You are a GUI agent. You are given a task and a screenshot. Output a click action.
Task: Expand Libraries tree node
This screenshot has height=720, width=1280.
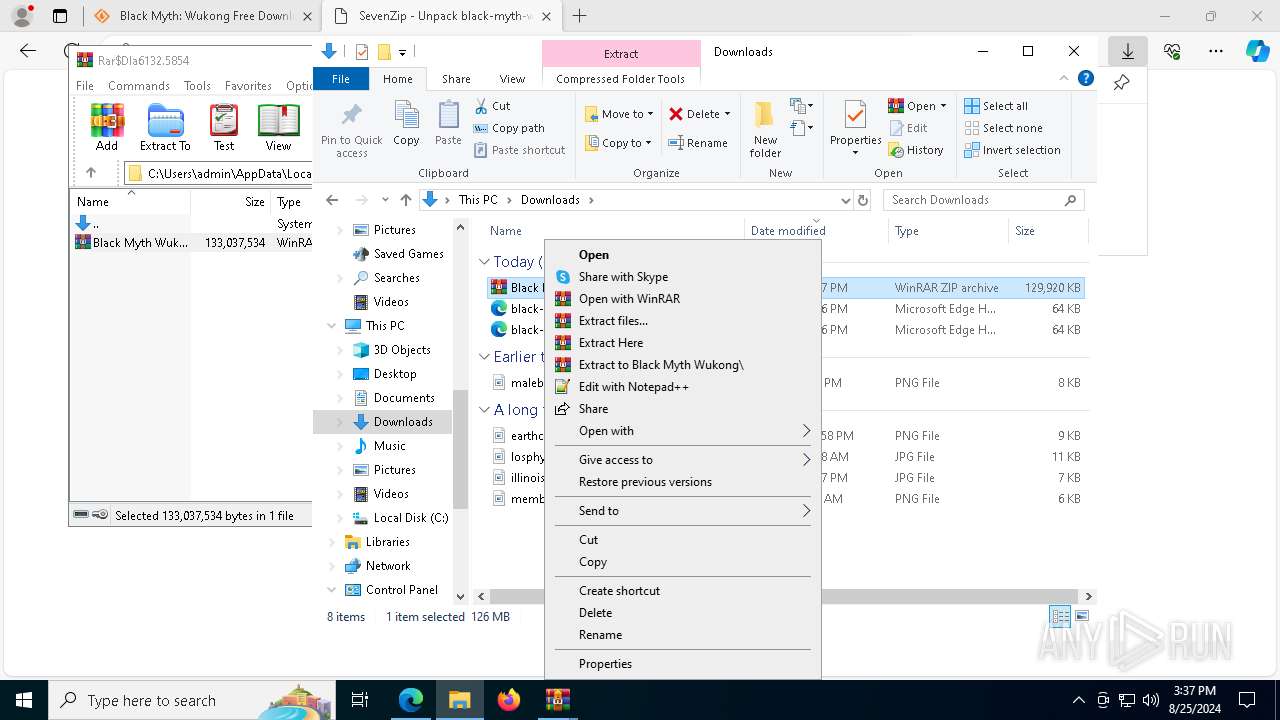click(331, 542)
